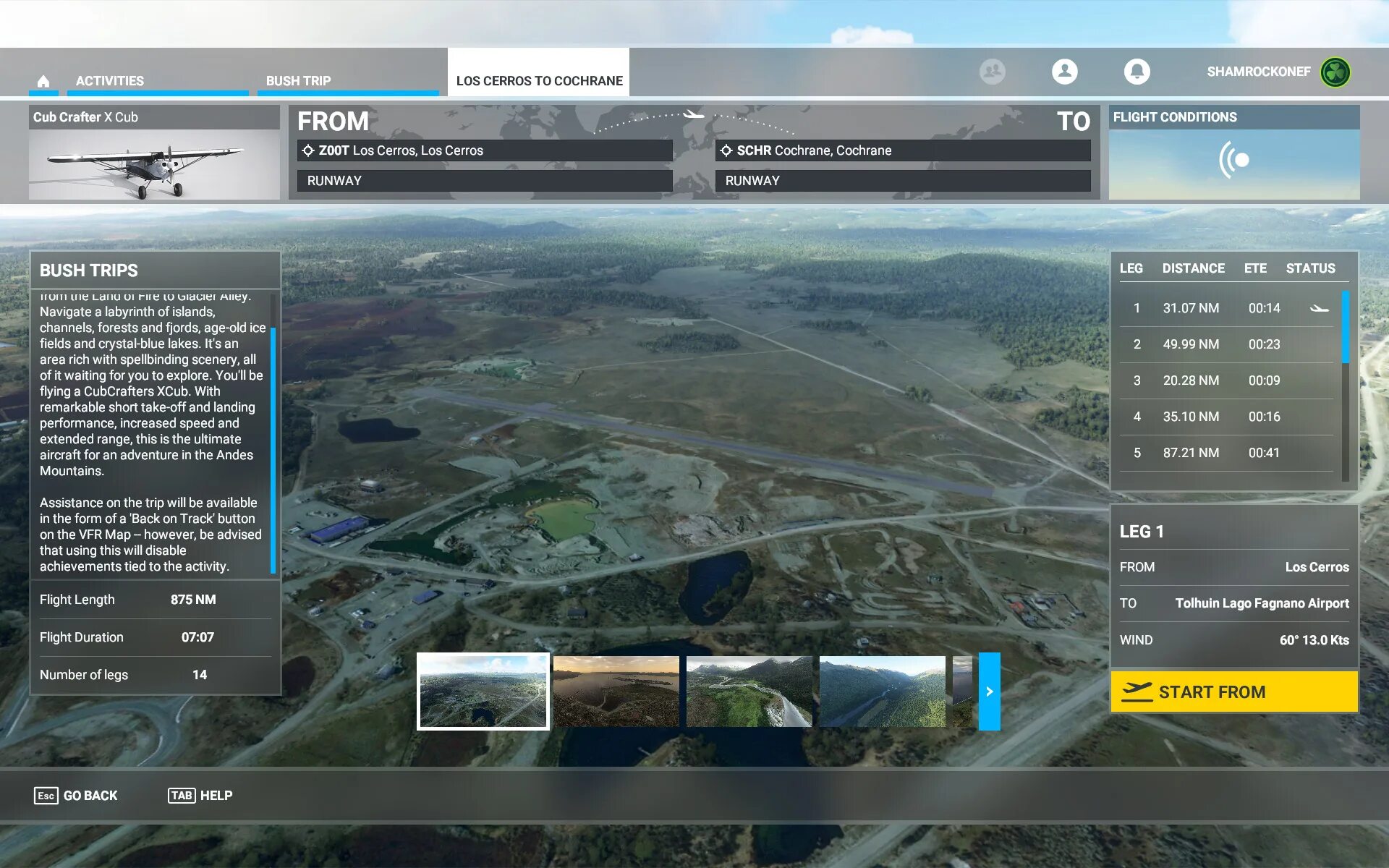The image size is (1389, 868).
Task: Click the arrival airport target icon for SCHR
Action: click(x=726, y=150)
